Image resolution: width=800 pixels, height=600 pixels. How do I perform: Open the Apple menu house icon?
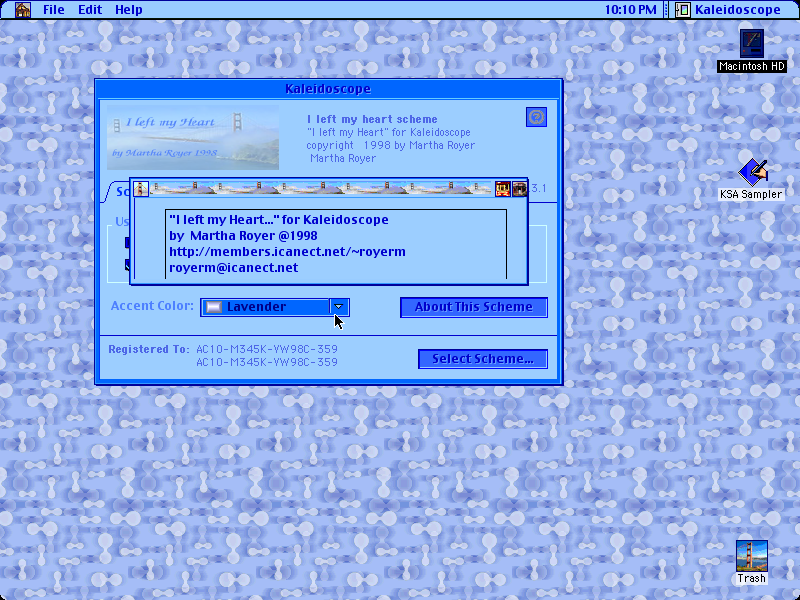[x=22, y=10]
